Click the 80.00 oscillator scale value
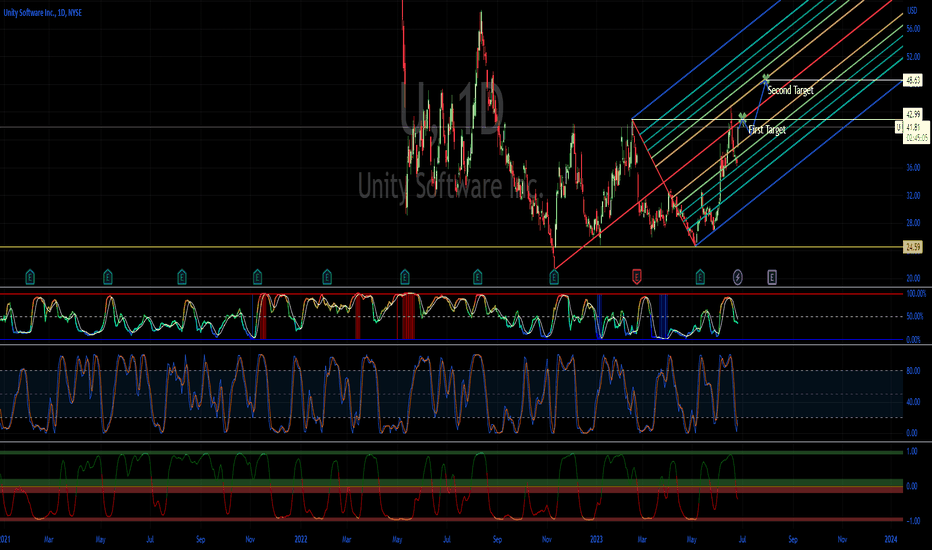 click(913, 371)
